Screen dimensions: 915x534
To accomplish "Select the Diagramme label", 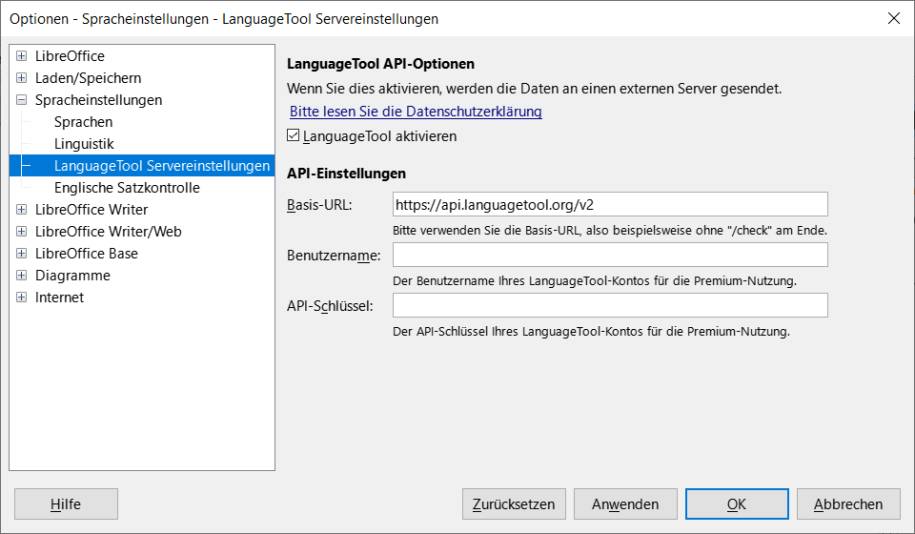I will tap(72, 275).
